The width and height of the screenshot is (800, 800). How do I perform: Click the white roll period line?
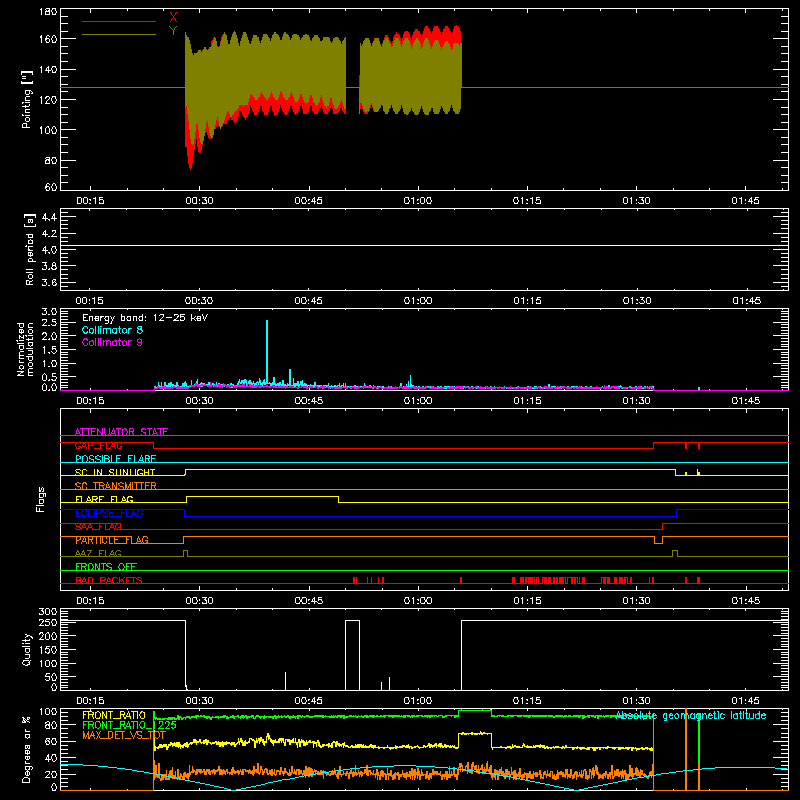coord(424,245)
